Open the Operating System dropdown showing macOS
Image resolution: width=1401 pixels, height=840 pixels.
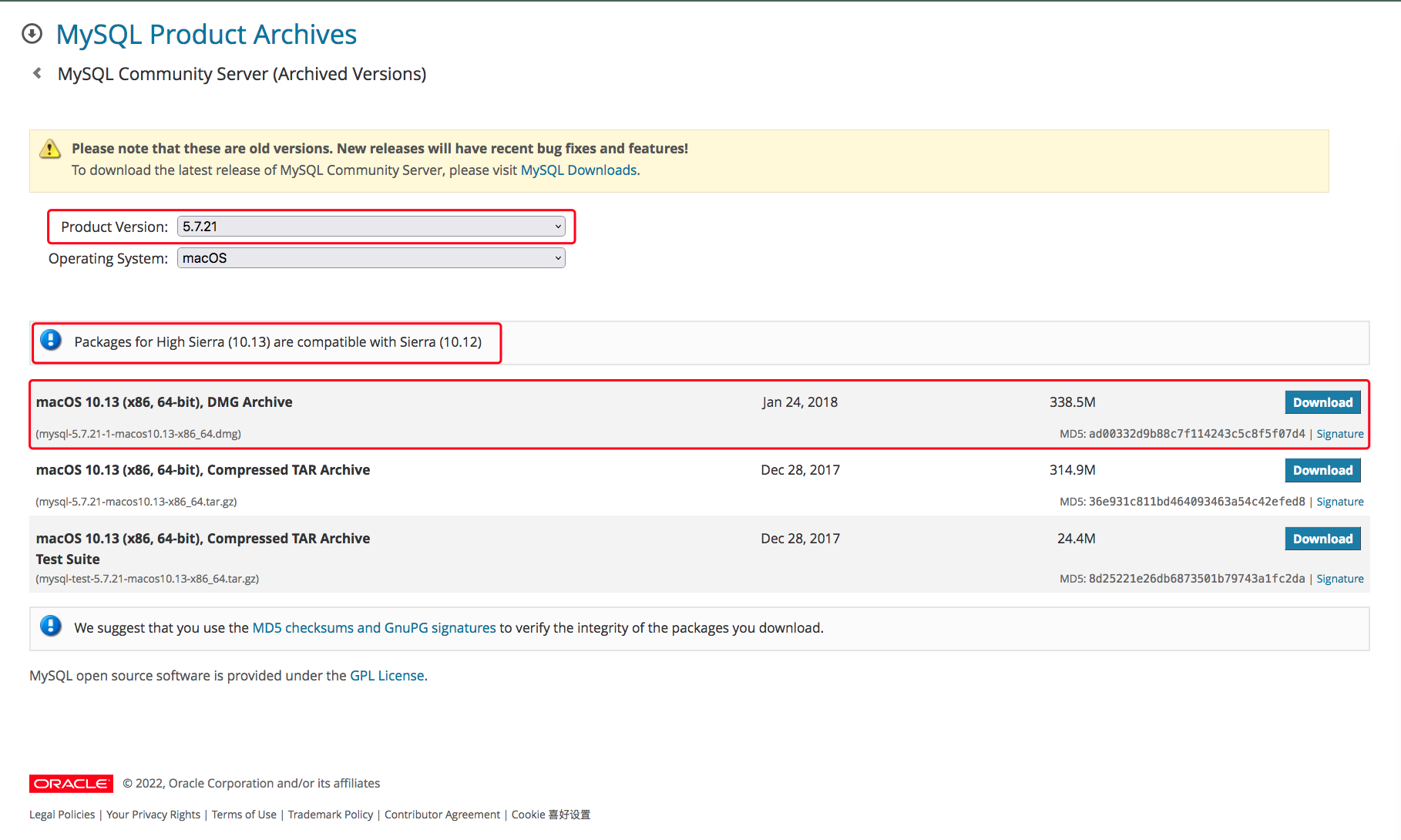coord(371,258)
